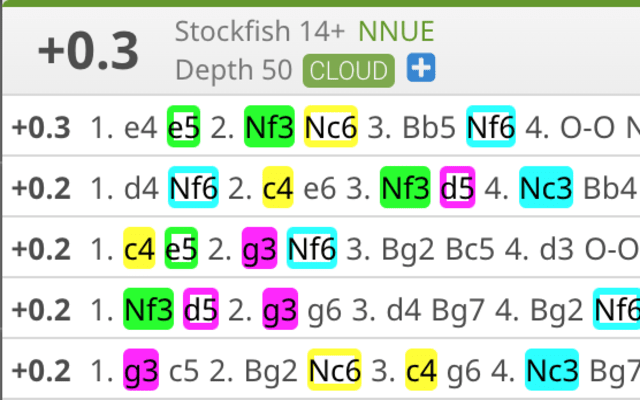The height and width of the screenshot is (400, 640).
Task: Click the blue plus icon beside CLOUD
Action: [x=422, y=69]
